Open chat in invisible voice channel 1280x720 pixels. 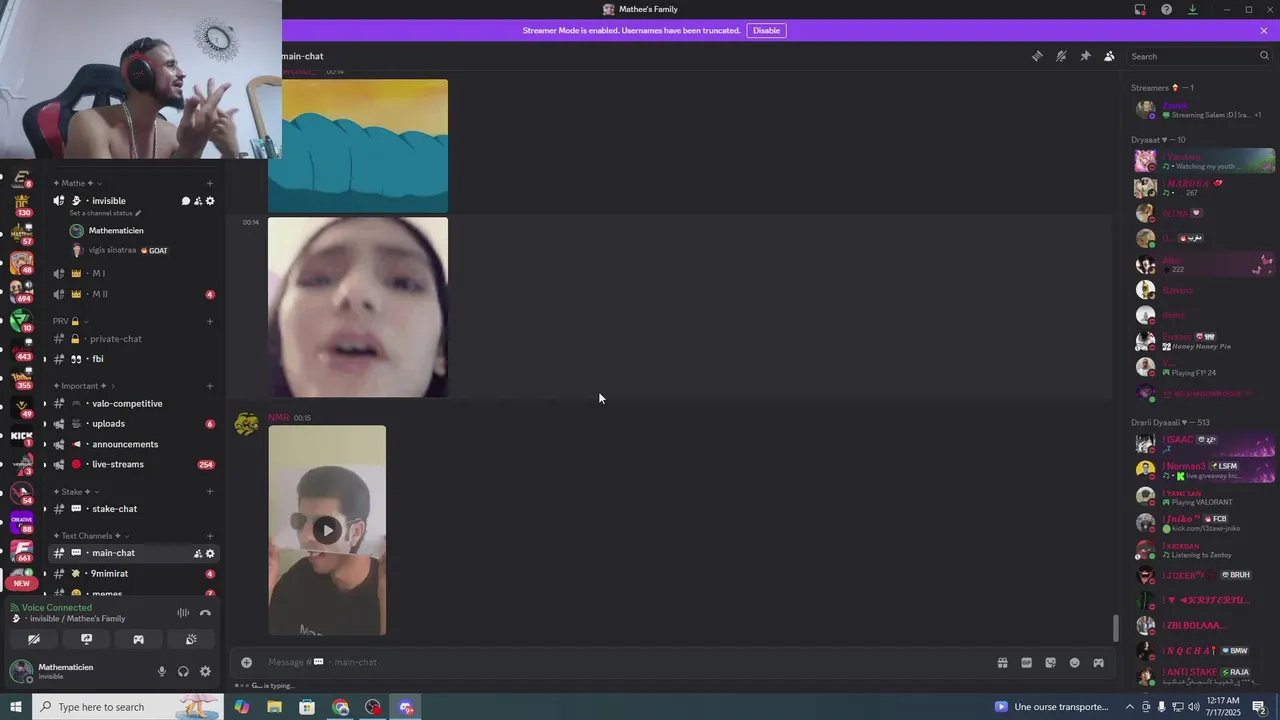pos(185,201)
